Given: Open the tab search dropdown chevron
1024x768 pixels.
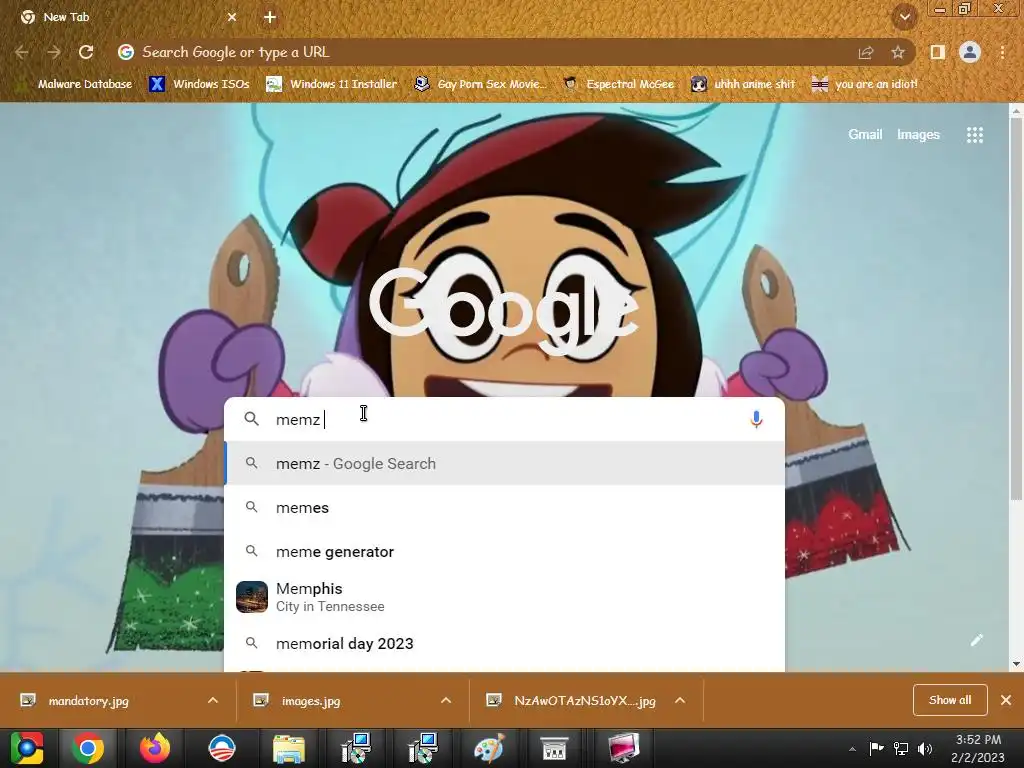Looking at the screenshot, I should [x=904, y=17].
